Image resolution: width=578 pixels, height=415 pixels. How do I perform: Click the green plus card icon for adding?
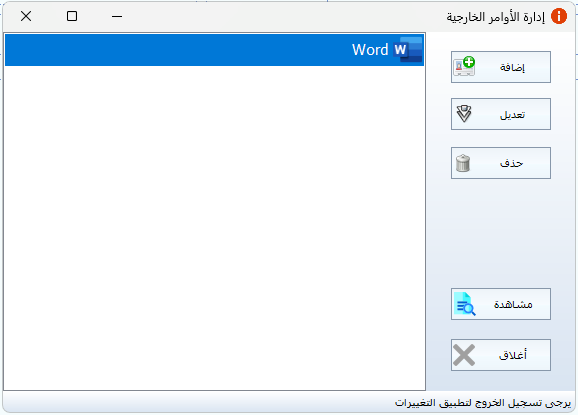pyautogui.click(x=464, y=66)
